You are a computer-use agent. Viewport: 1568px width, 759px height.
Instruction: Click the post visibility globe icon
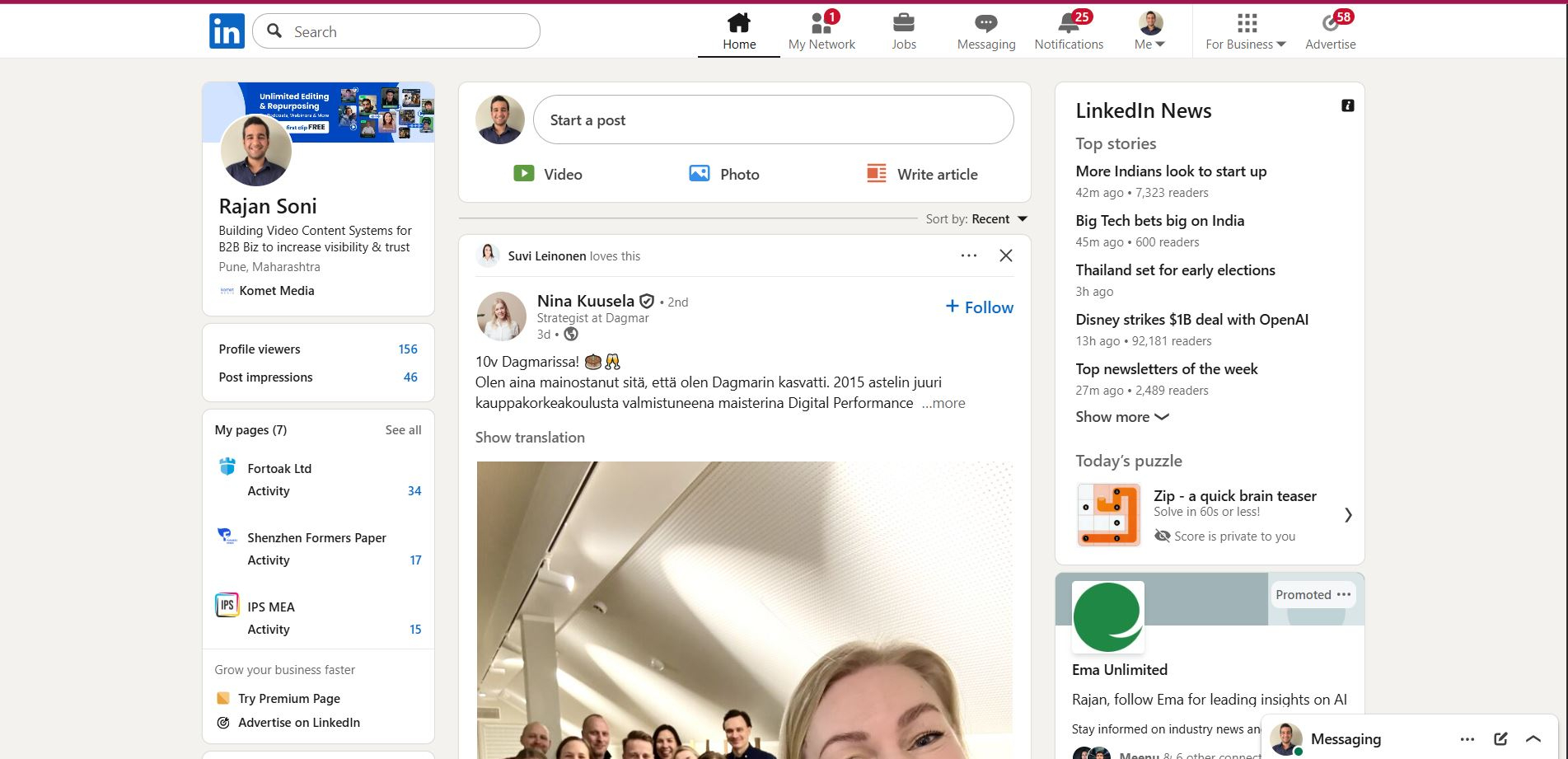pyautogui.click(x=571, y=335)
